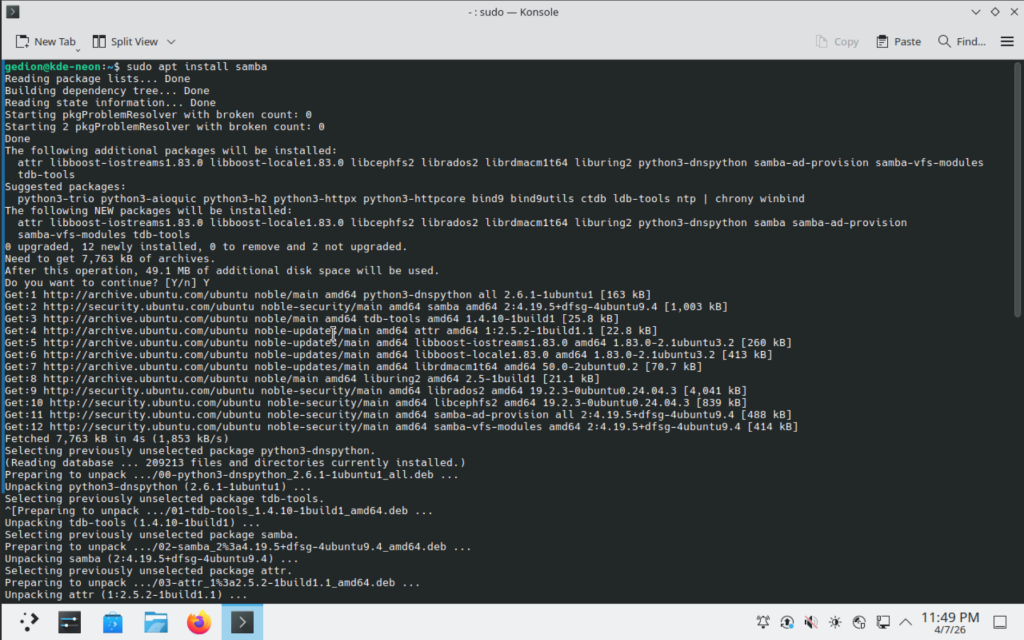This screenshot has height=640, width=1024.
Task: Open Konsole's hamburger menu
Action: click(1005, 41)
